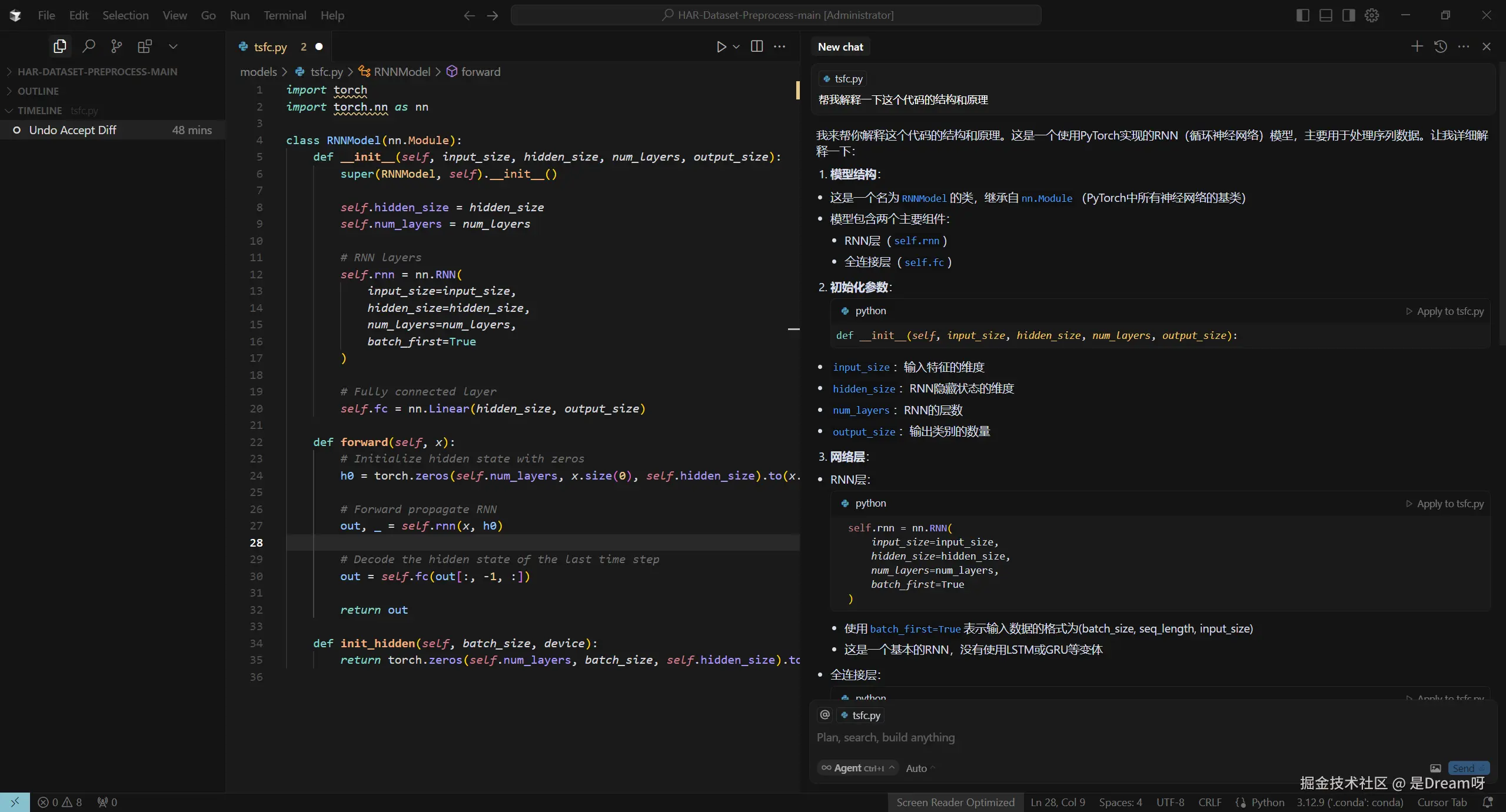The height and width of the screenshot is (812, 1506).
Task: Click the Run Python File play icon
Action: pyautogui.click(x=721, y=46)
